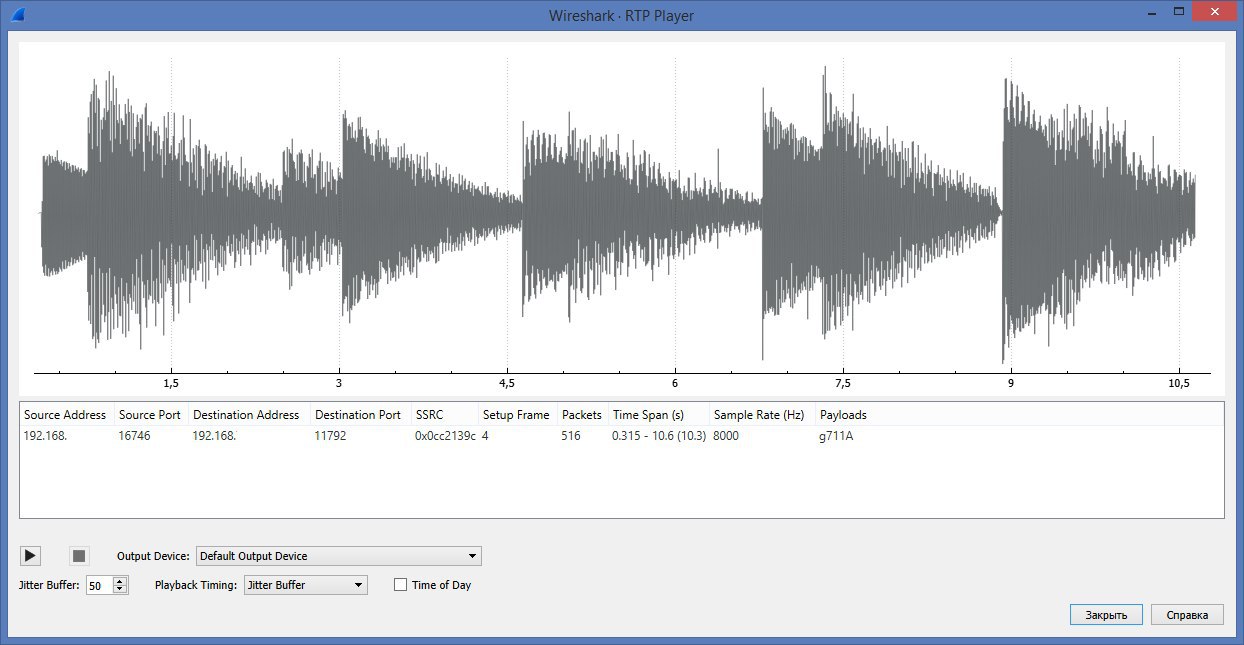Select the stream row with source port 16746
The image size is (1244, 645).
click(622, 436)
